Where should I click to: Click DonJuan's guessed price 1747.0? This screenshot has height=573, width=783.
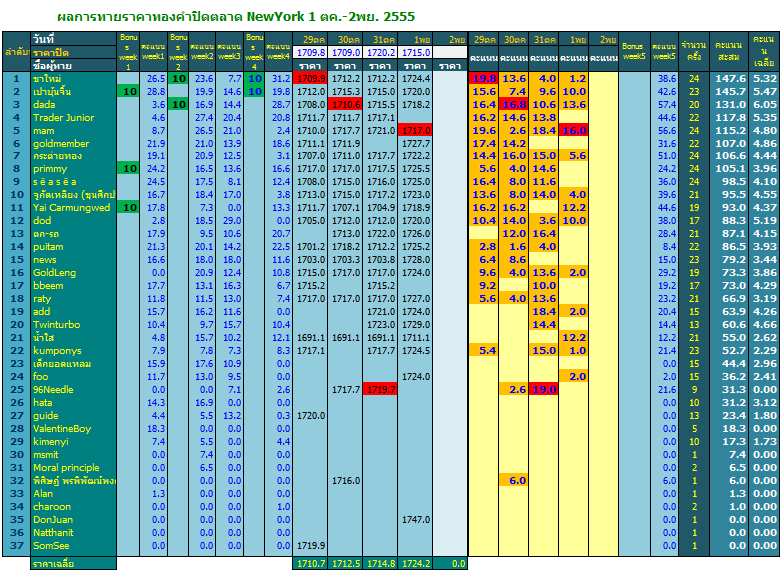415,520
